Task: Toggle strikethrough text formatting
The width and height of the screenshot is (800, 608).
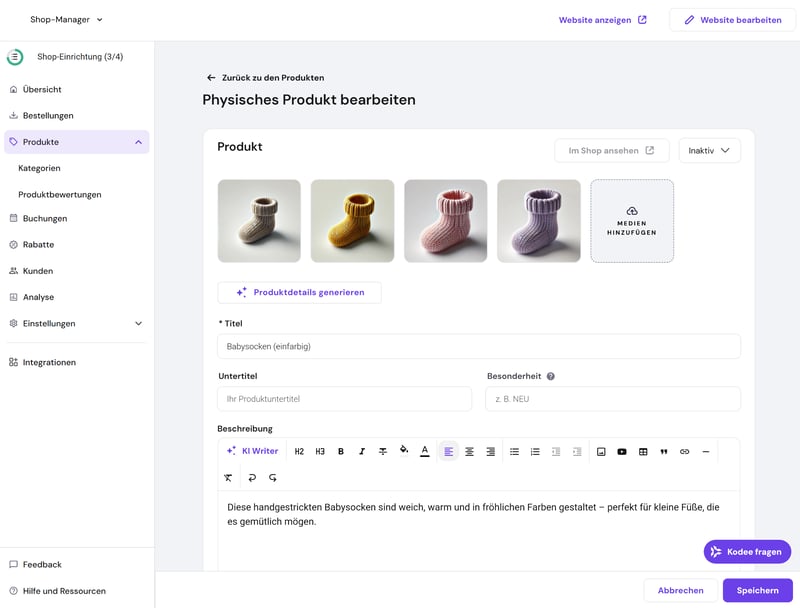Action: click(383, 452)
